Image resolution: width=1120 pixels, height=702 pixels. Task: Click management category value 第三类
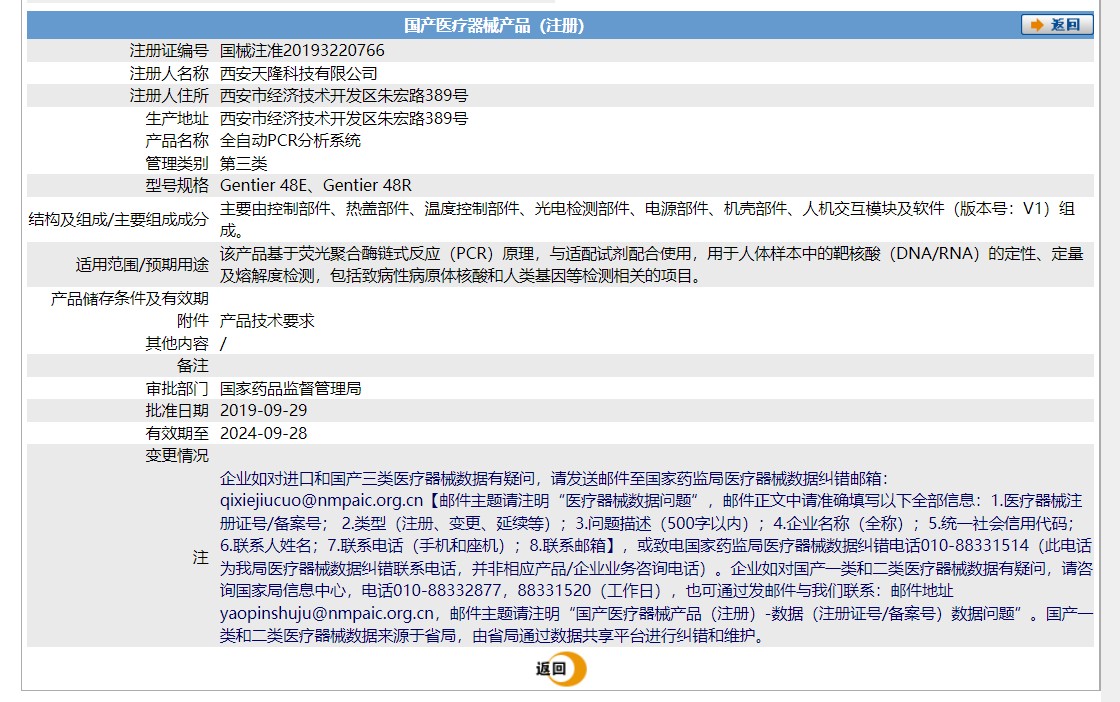(244, 164)
